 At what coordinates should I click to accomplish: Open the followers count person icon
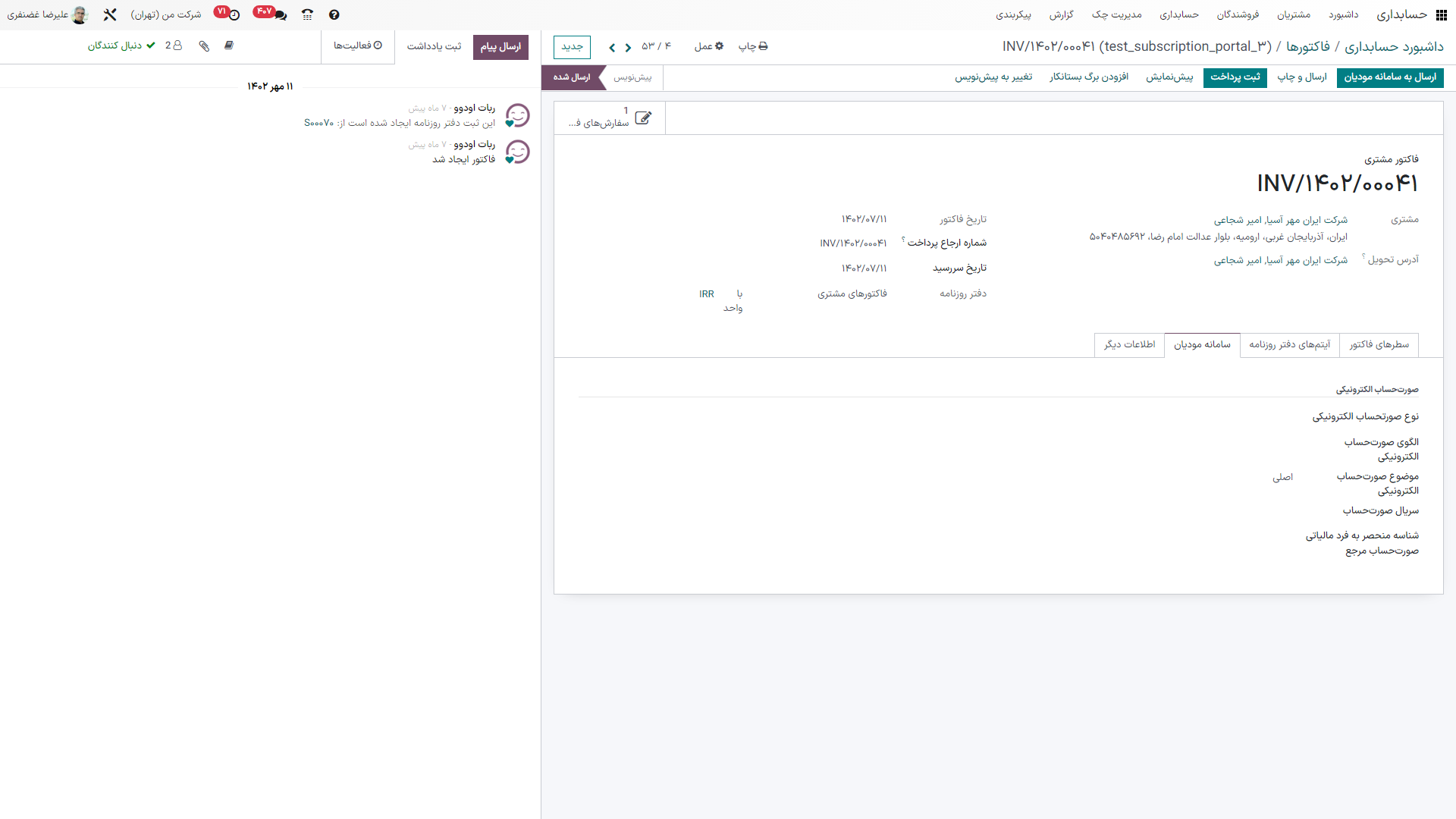(174, 45)
